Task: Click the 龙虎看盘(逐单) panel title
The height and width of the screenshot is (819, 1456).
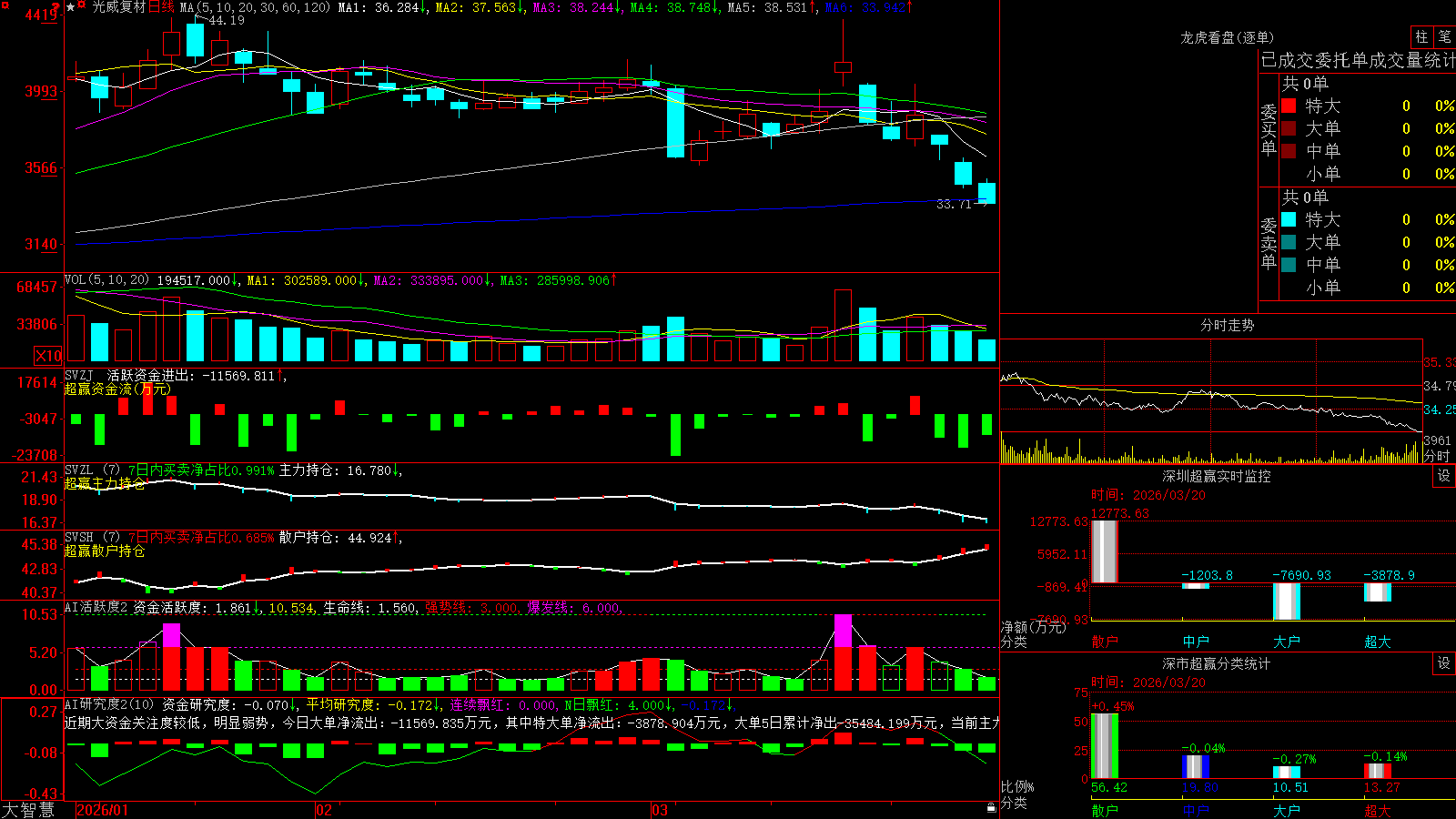Action: (x=1227, y=37)
